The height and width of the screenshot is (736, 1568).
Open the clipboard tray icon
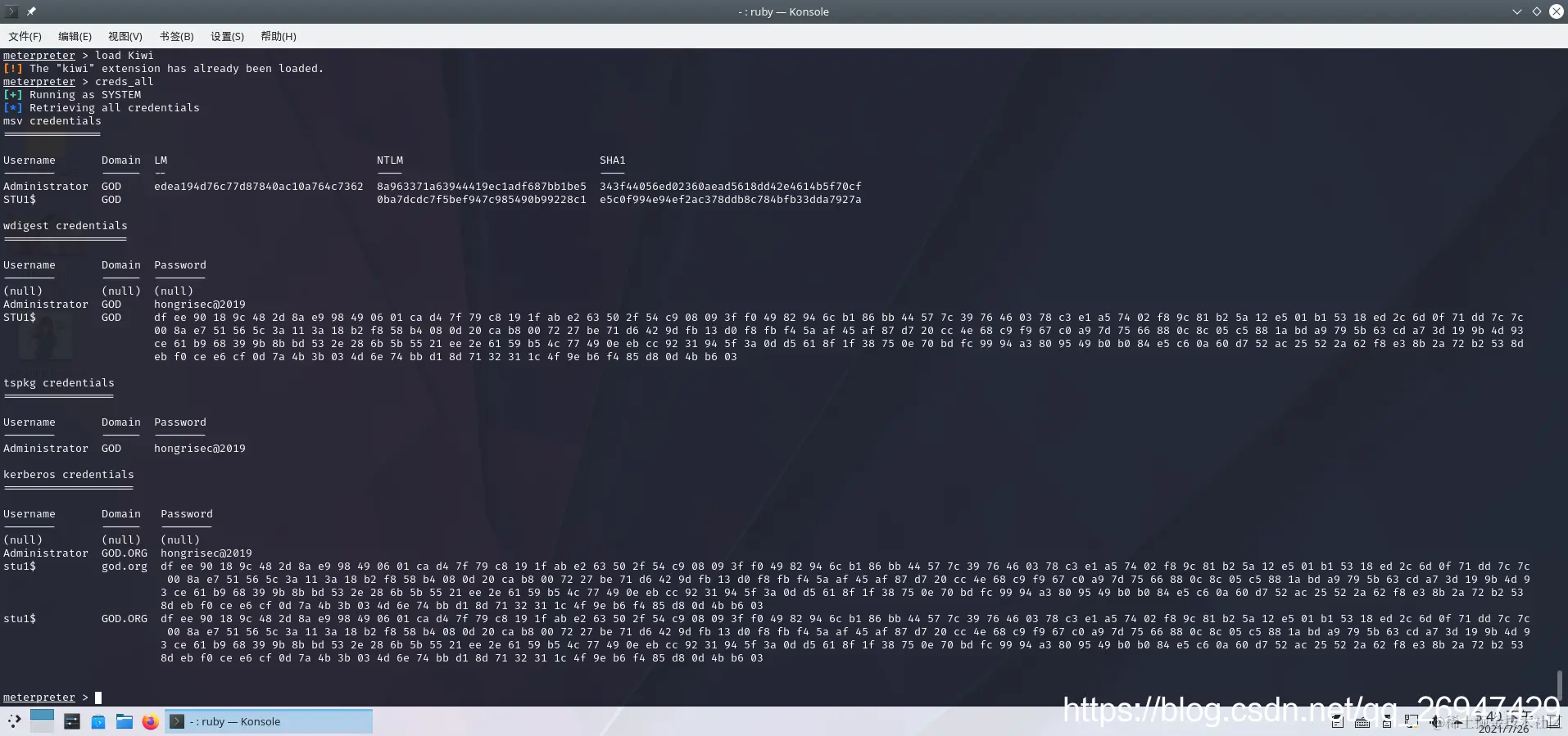[1338, 722]
